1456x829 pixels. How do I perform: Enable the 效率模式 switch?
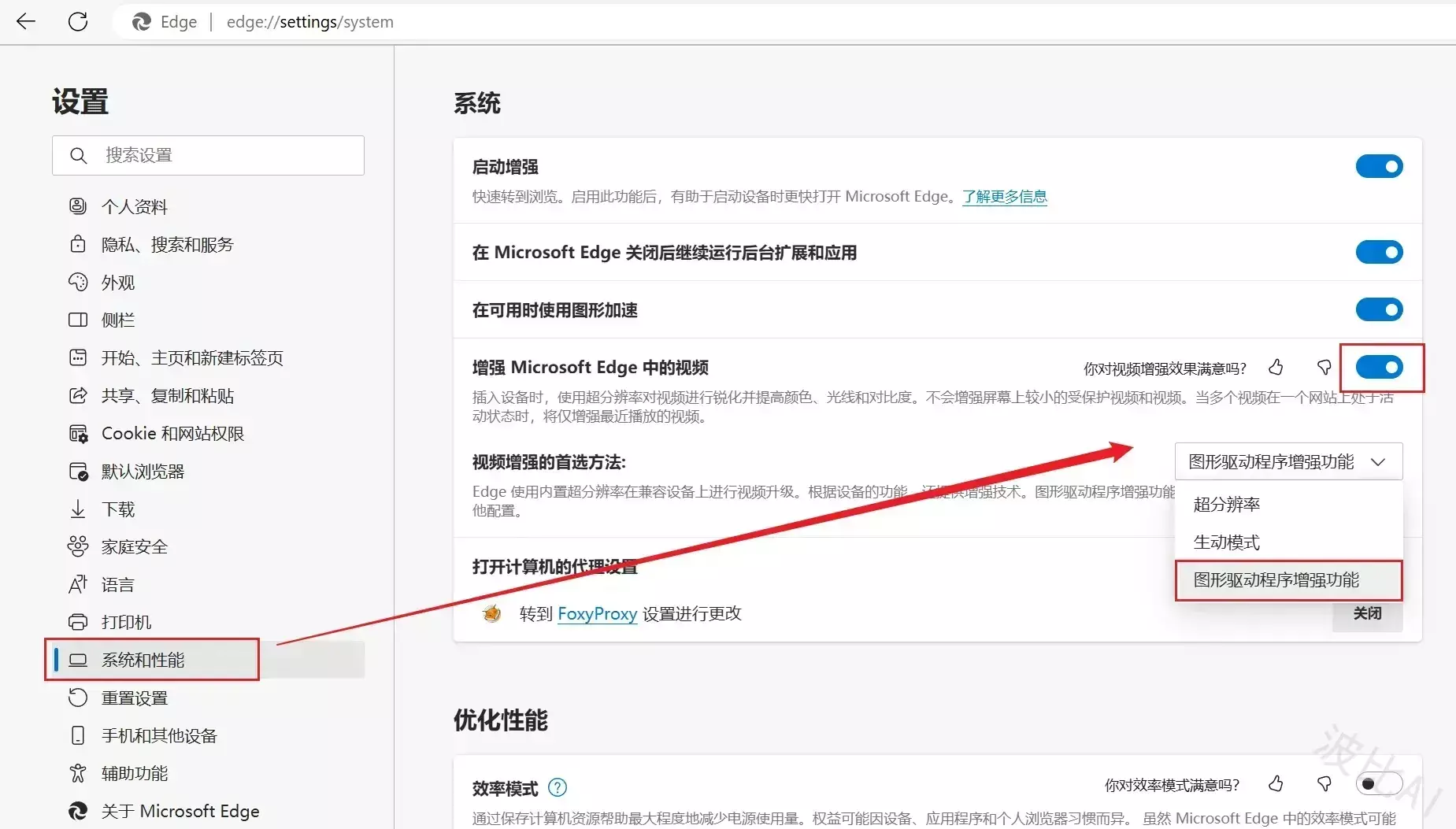pyautogui.click(x=1379, y=783)
